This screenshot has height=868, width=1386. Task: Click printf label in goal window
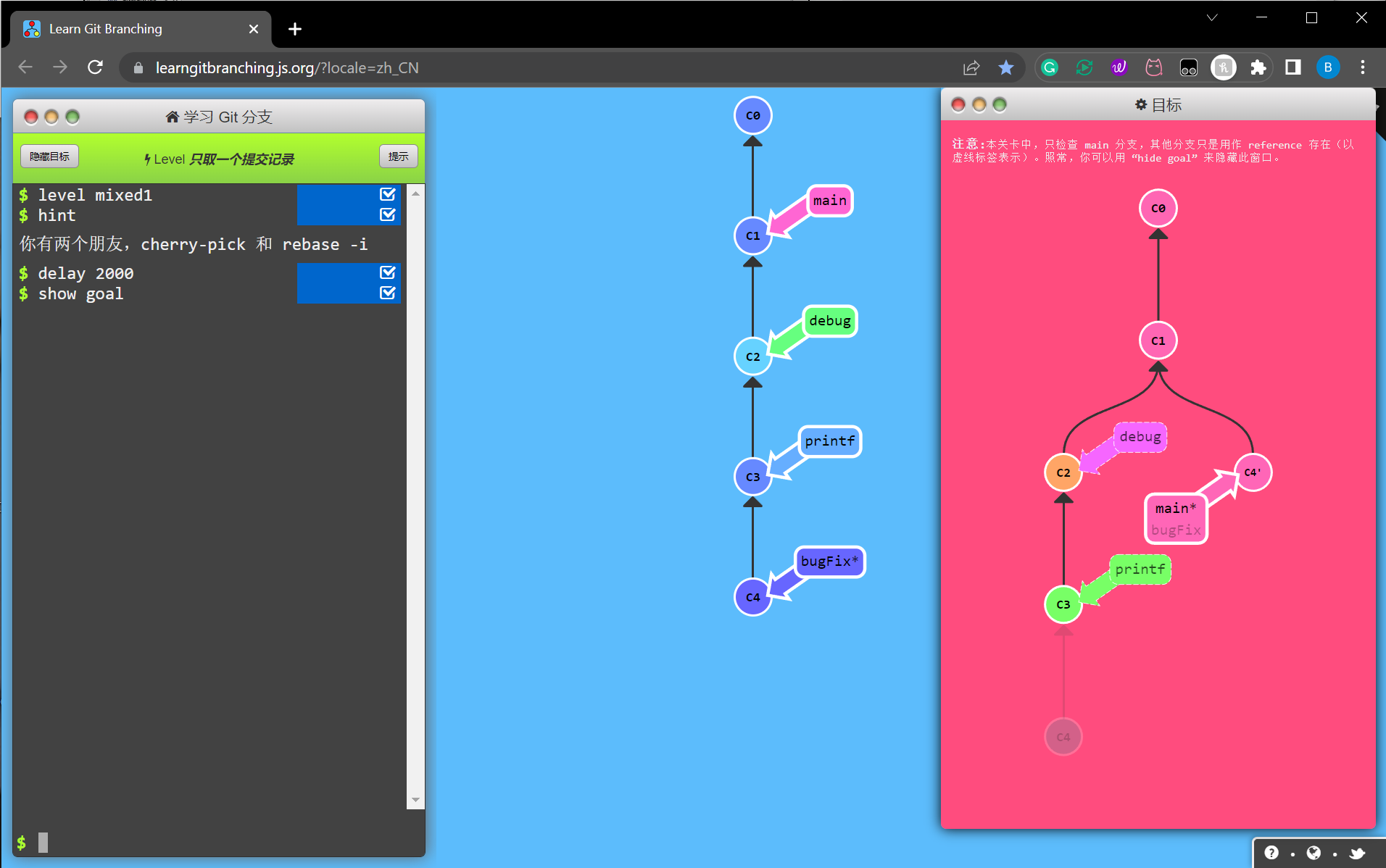(1140, 569)
